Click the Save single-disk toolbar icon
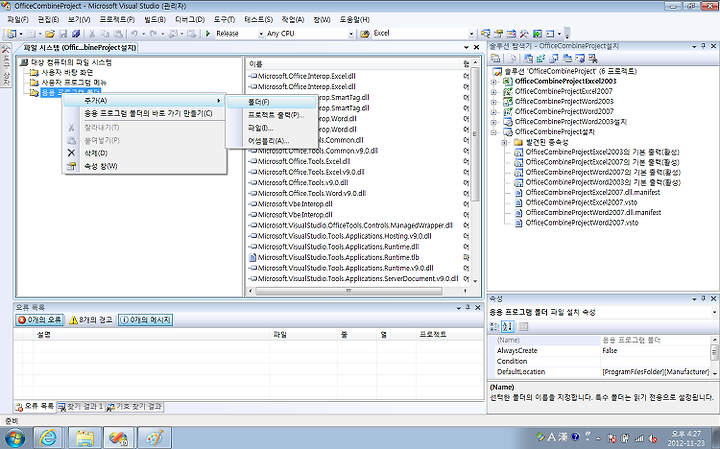Viewport: 720px width, 449px height. [x=63, y=34]
